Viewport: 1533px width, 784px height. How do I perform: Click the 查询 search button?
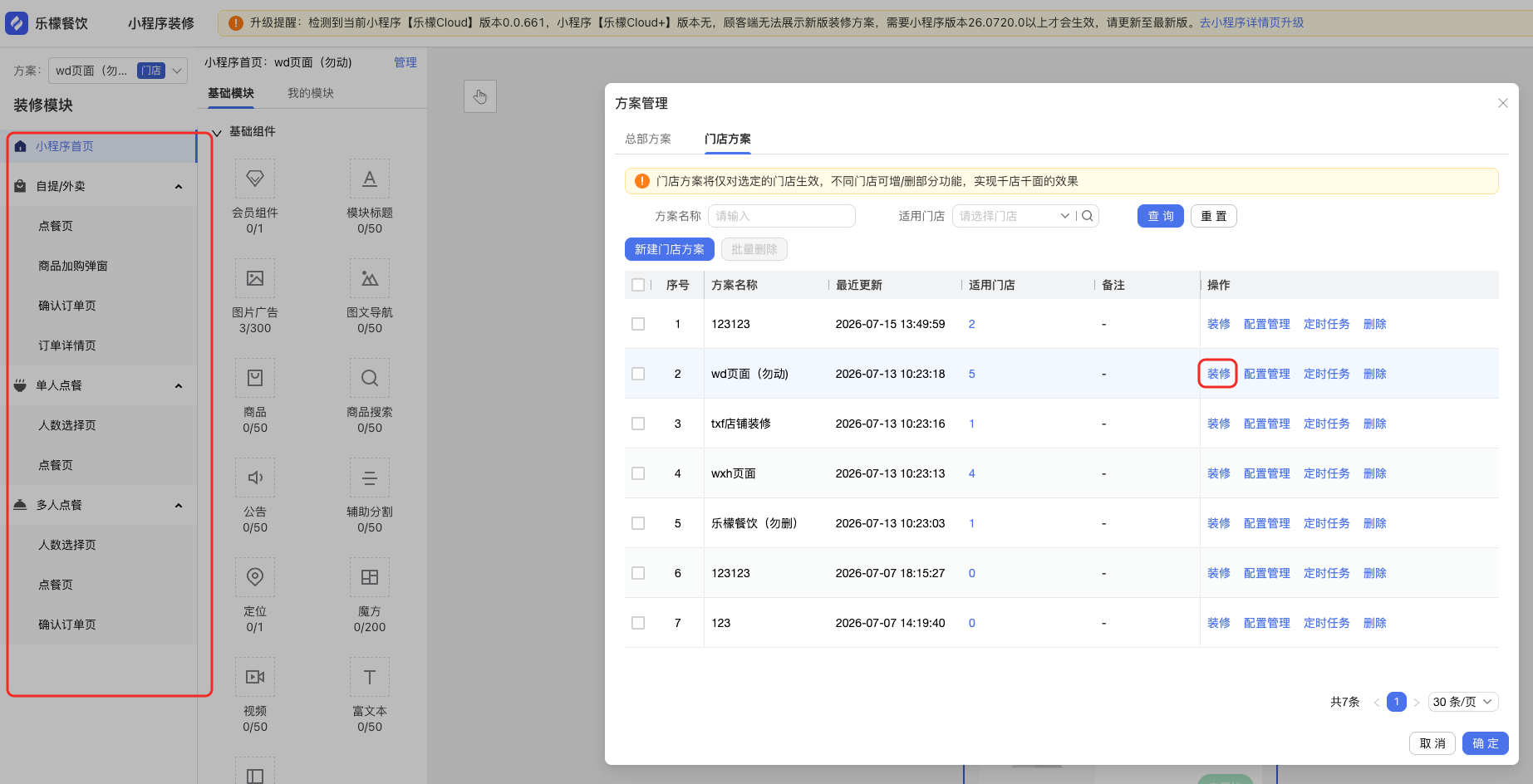pyautogui.click(x=1161, y=216)
